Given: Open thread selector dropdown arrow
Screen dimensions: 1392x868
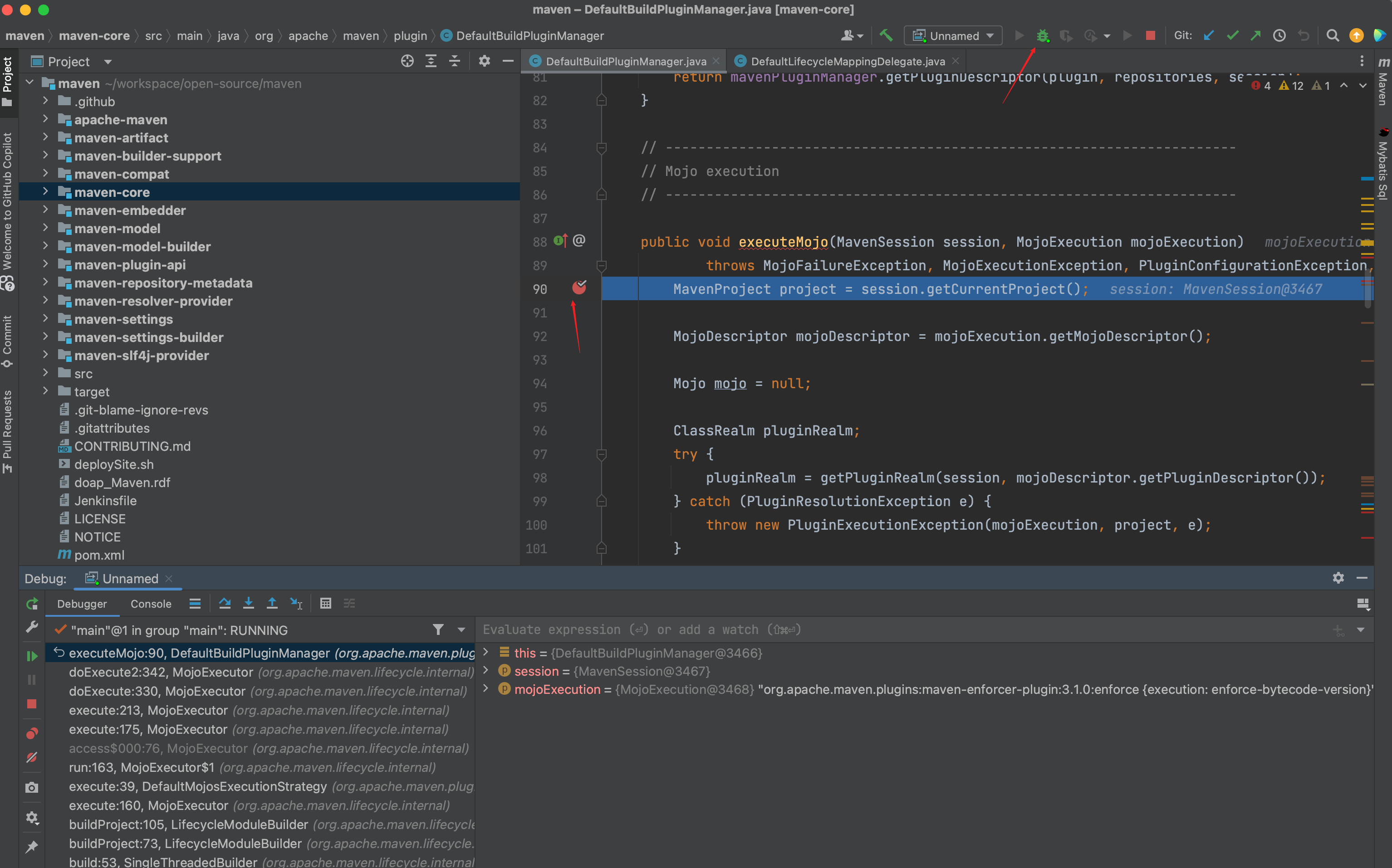Looking at the screenshot, I should pos(461,630).
